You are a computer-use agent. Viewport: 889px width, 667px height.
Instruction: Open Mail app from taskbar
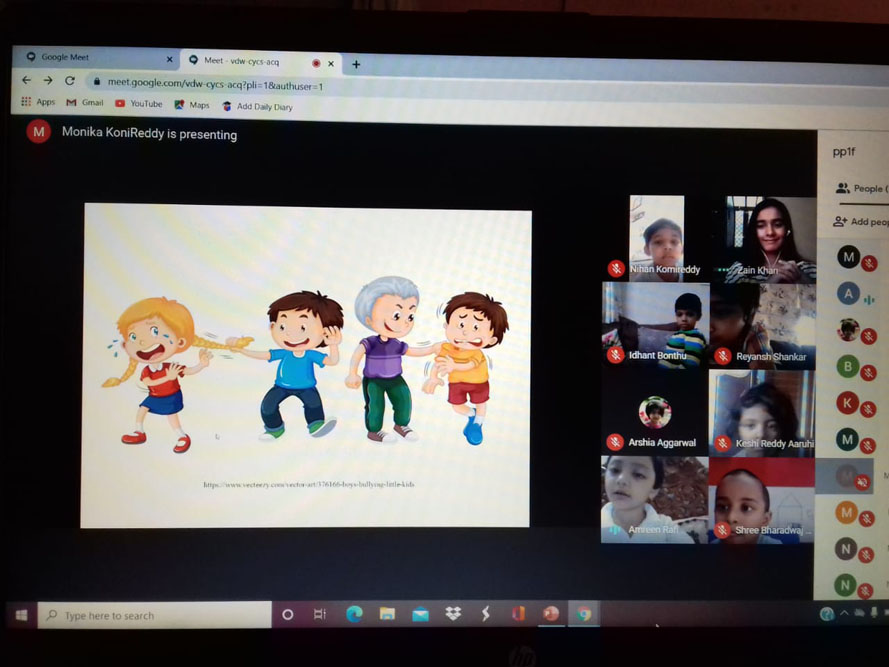coord(420,614)
